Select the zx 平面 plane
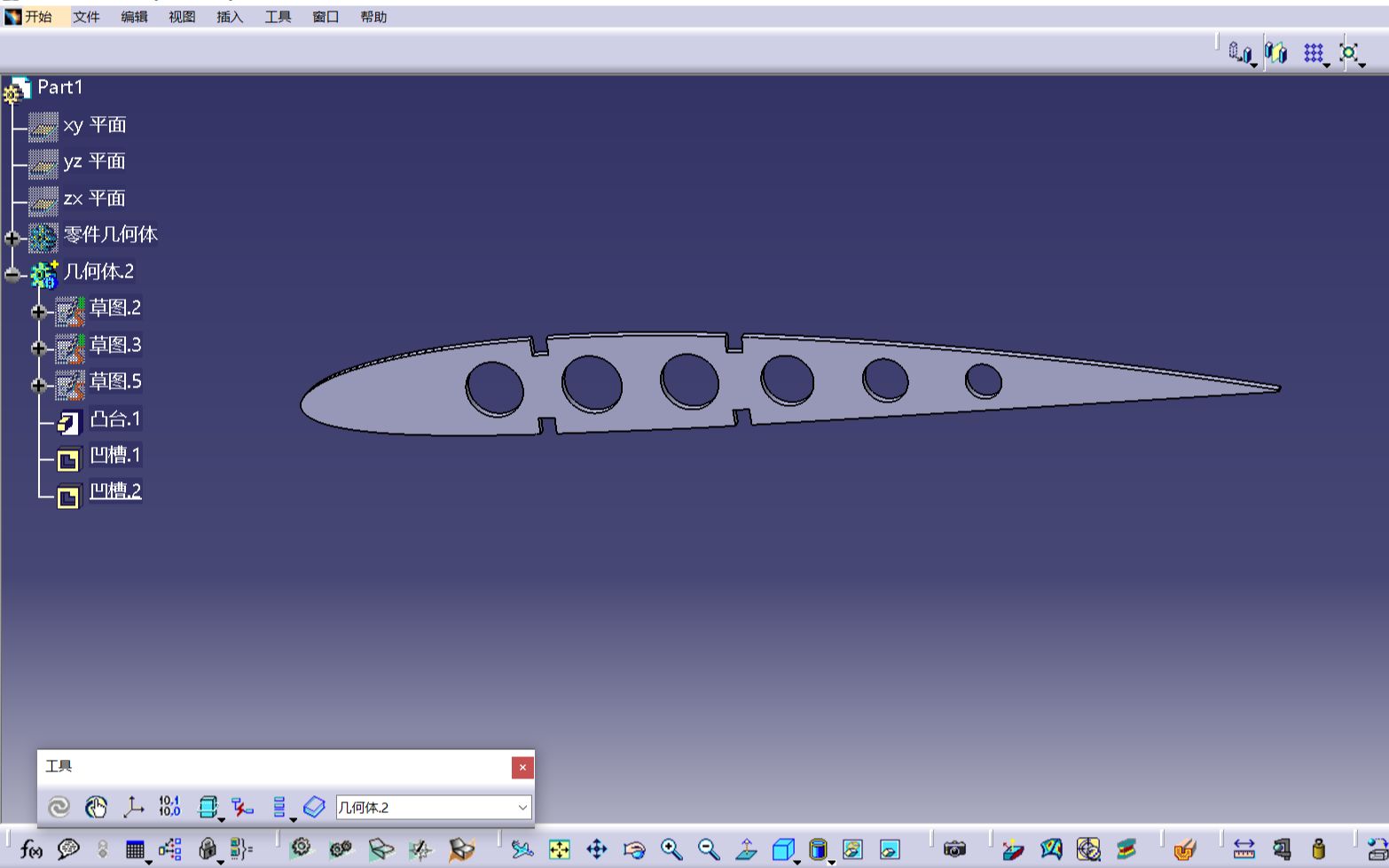This screenshot has width=1389, height=868. 94,199
